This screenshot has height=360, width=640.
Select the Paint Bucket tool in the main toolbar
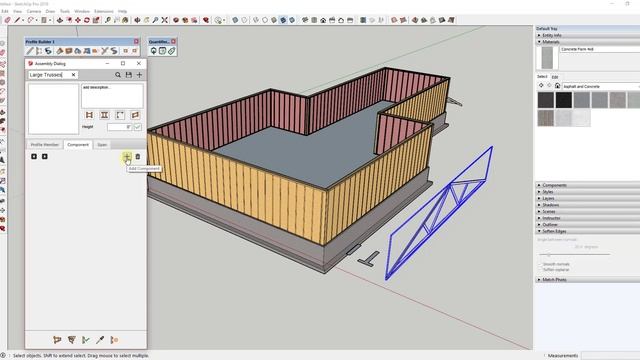125,20
